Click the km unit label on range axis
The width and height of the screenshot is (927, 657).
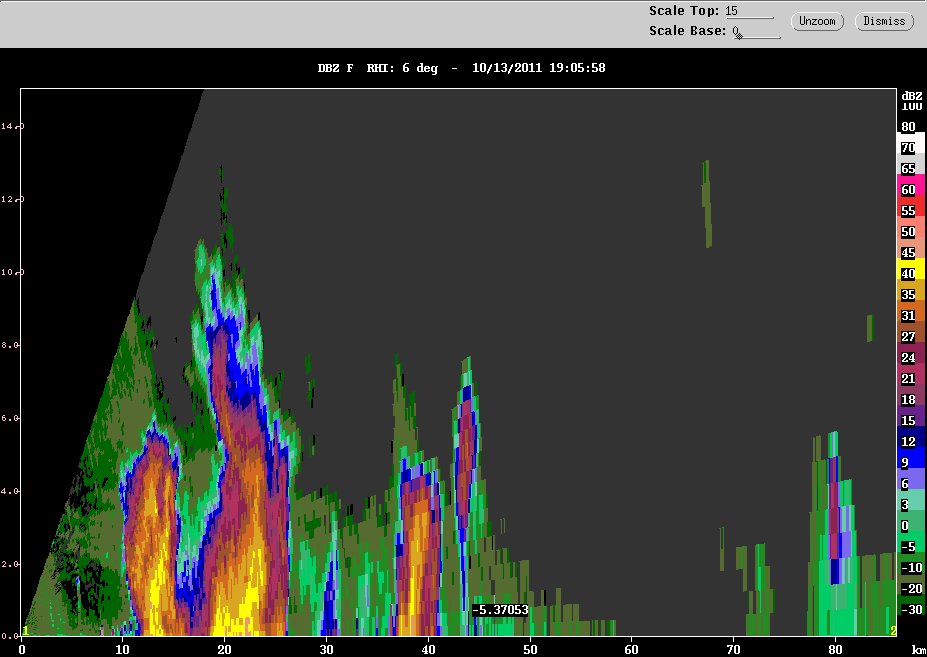pyautogui.click(x=919, y=650)
